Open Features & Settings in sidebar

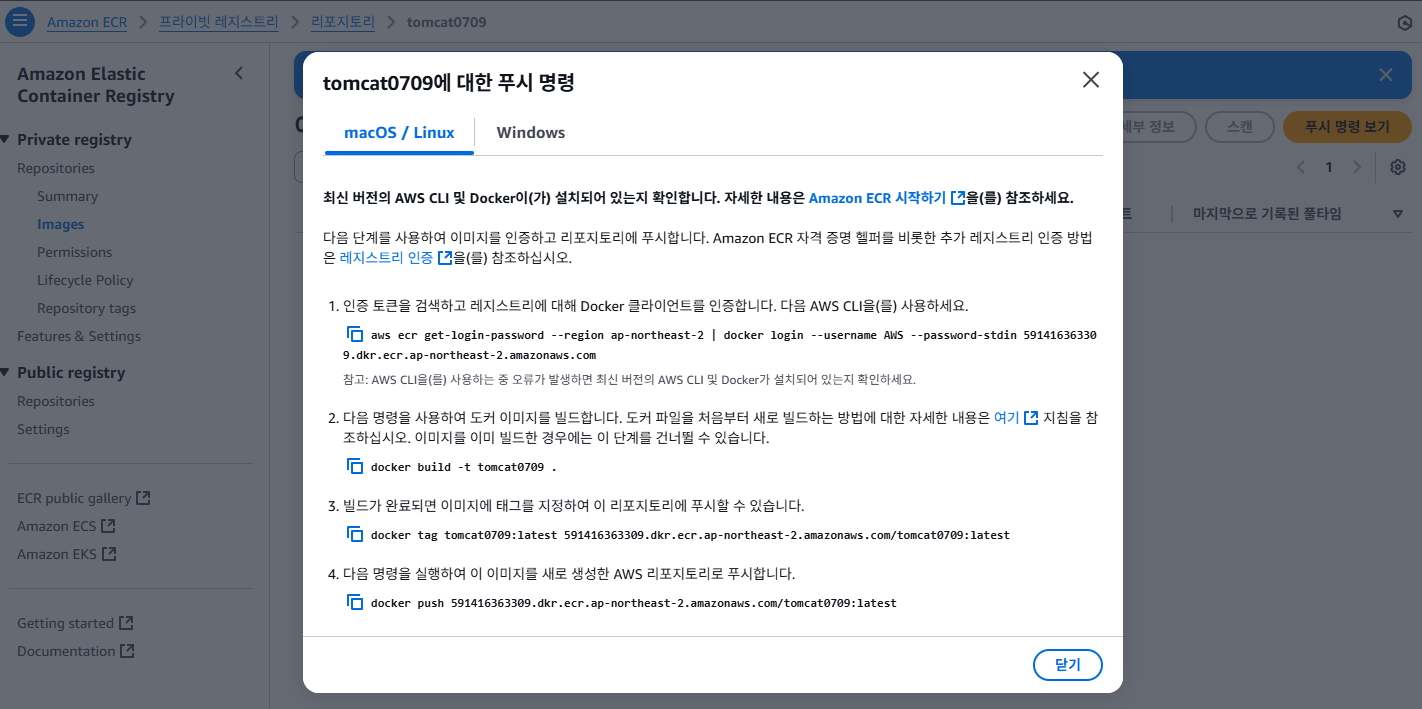79,336
